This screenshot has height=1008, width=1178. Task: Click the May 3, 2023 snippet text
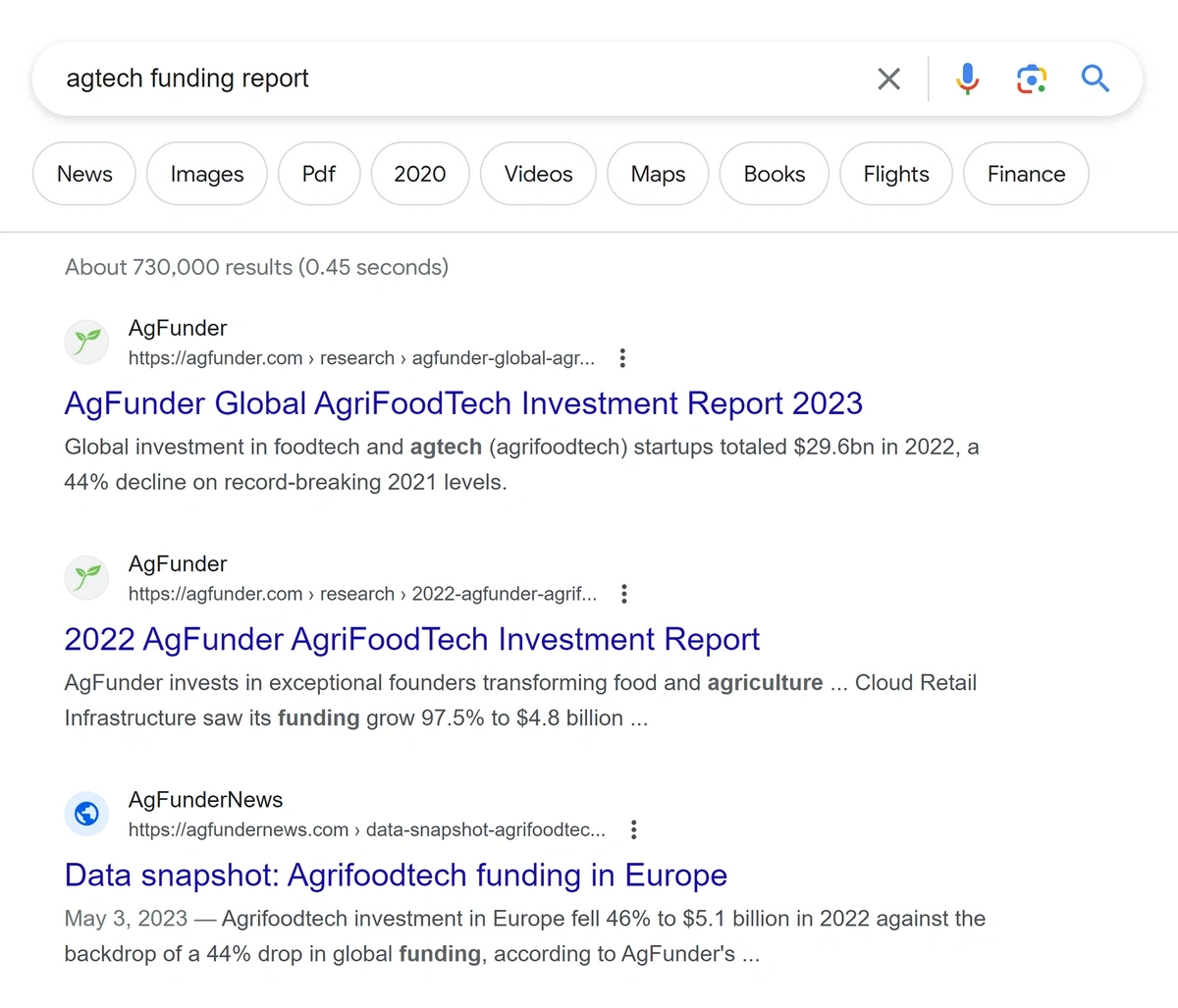525,936
